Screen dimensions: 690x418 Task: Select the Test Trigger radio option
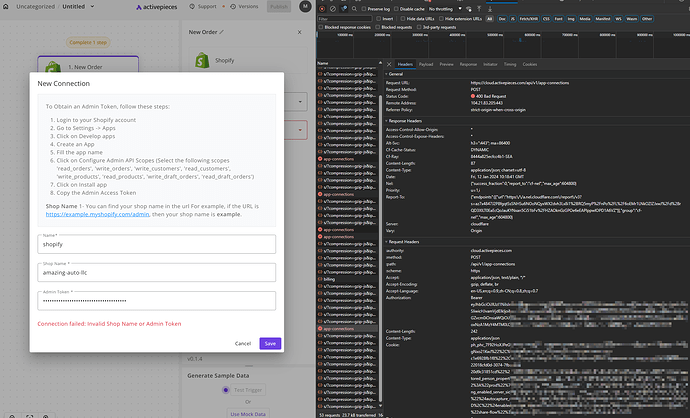[x=226, y=390]
